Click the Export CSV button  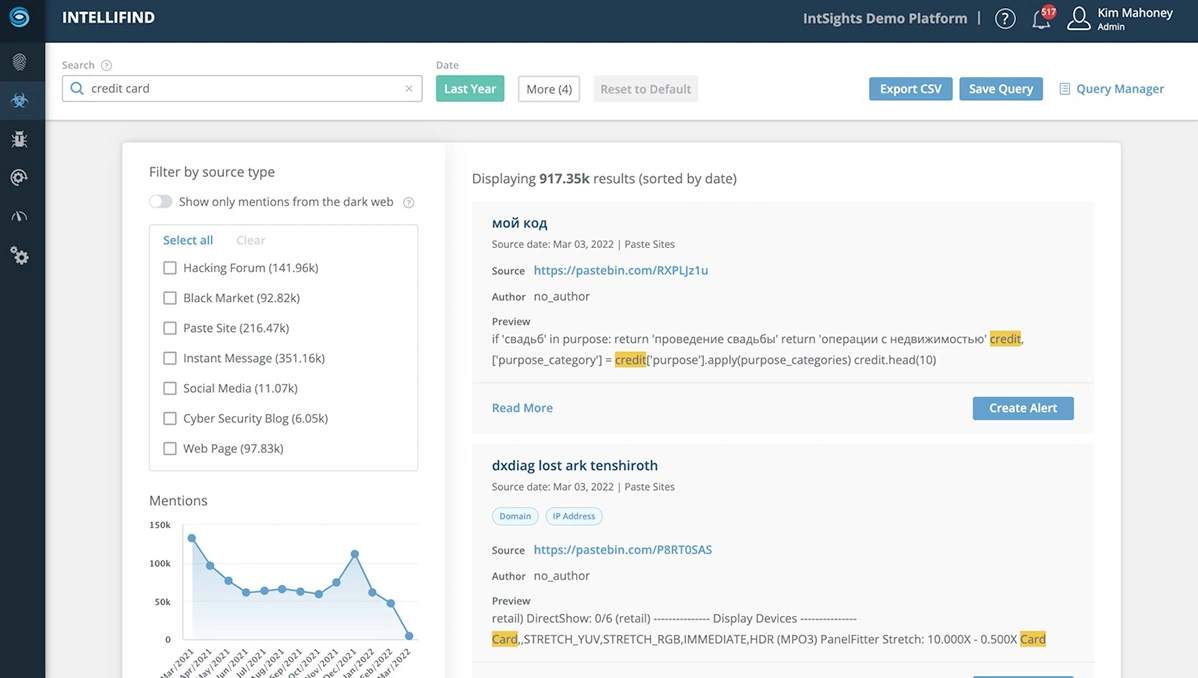click(910, 89)
